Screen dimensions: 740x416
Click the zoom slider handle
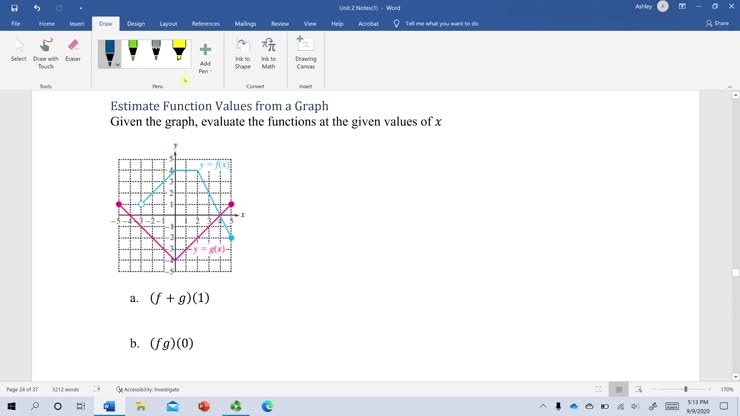coord(686,389)
